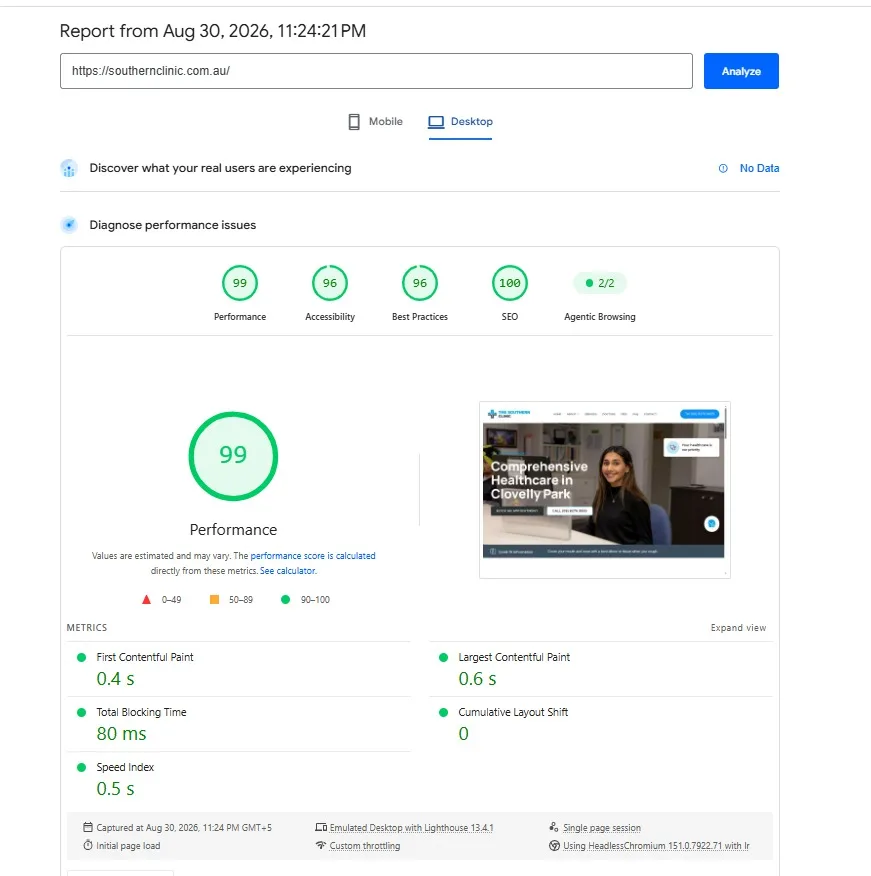Image resolution: width=871 pixels, height=876 pixels.
Task: Open the Agentic Browsing 2/2 badge
Action: [599, 283]
